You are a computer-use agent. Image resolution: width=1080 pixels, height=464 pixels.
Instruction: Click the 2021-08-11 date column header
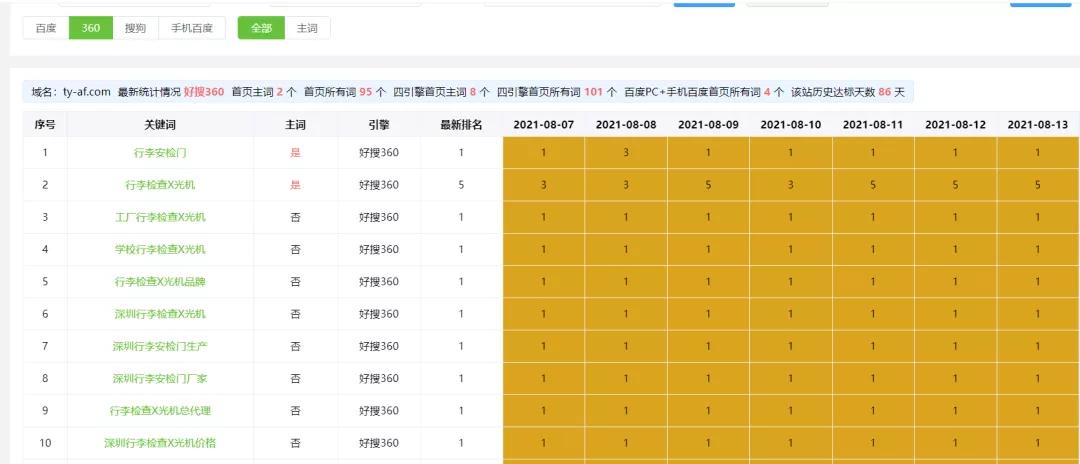coord(873,125)
